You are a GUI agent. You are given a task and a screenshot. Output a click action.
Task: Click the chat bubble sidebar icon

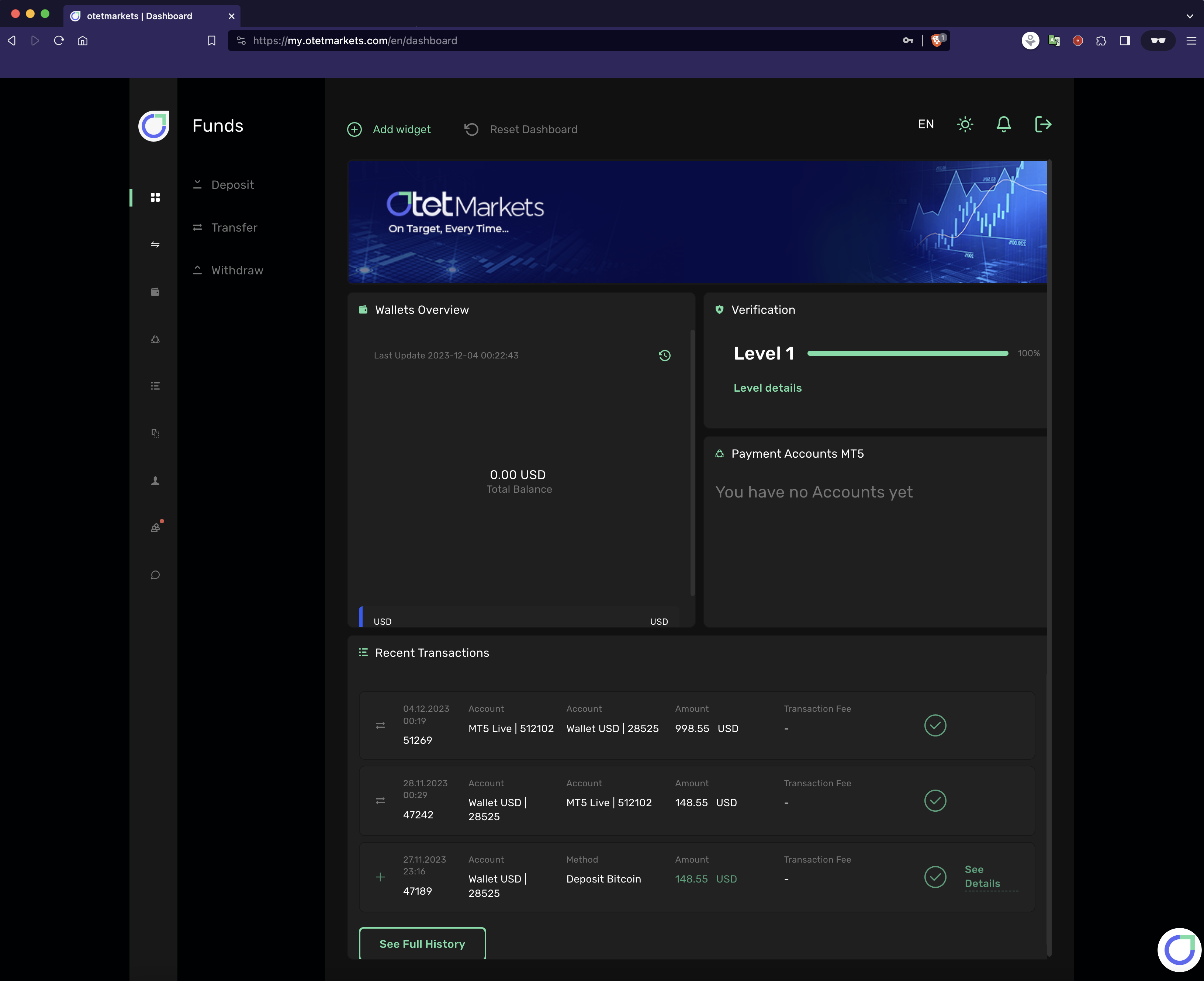(x=155, y=575)
